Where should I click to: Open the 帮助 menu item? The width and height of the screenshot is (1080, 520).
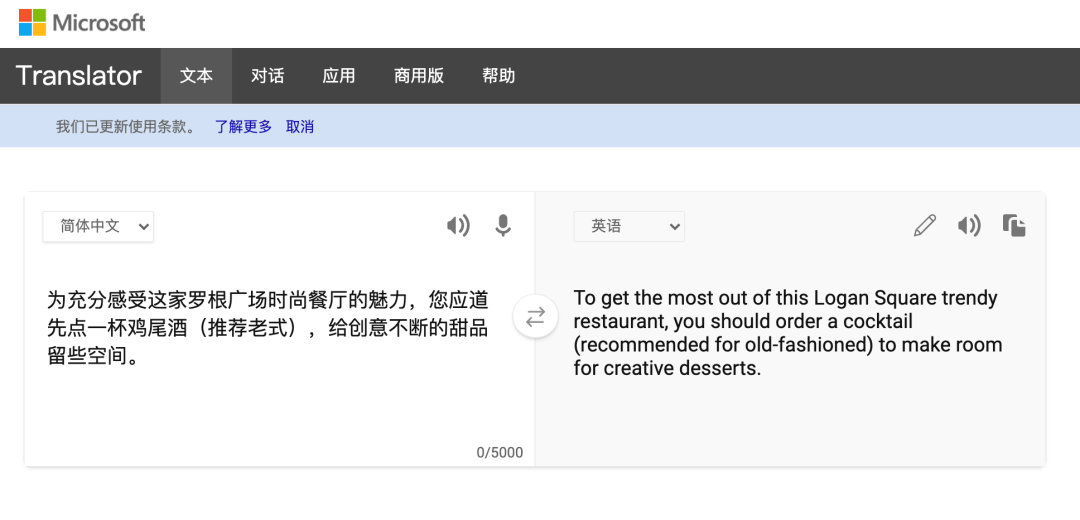499,76
